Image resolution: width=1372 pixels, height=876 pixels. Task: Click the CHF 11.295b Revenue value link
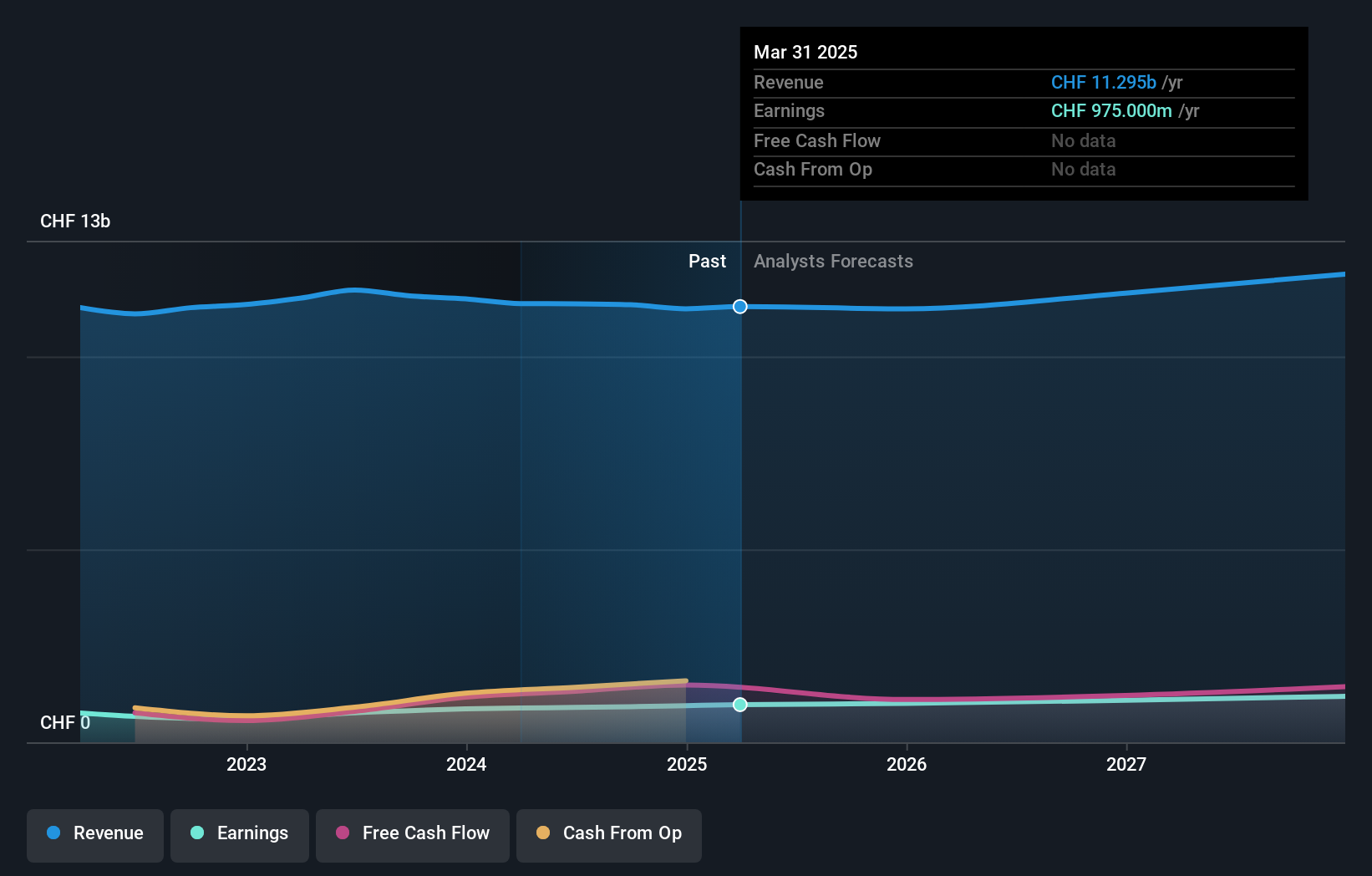point(1102,83)
